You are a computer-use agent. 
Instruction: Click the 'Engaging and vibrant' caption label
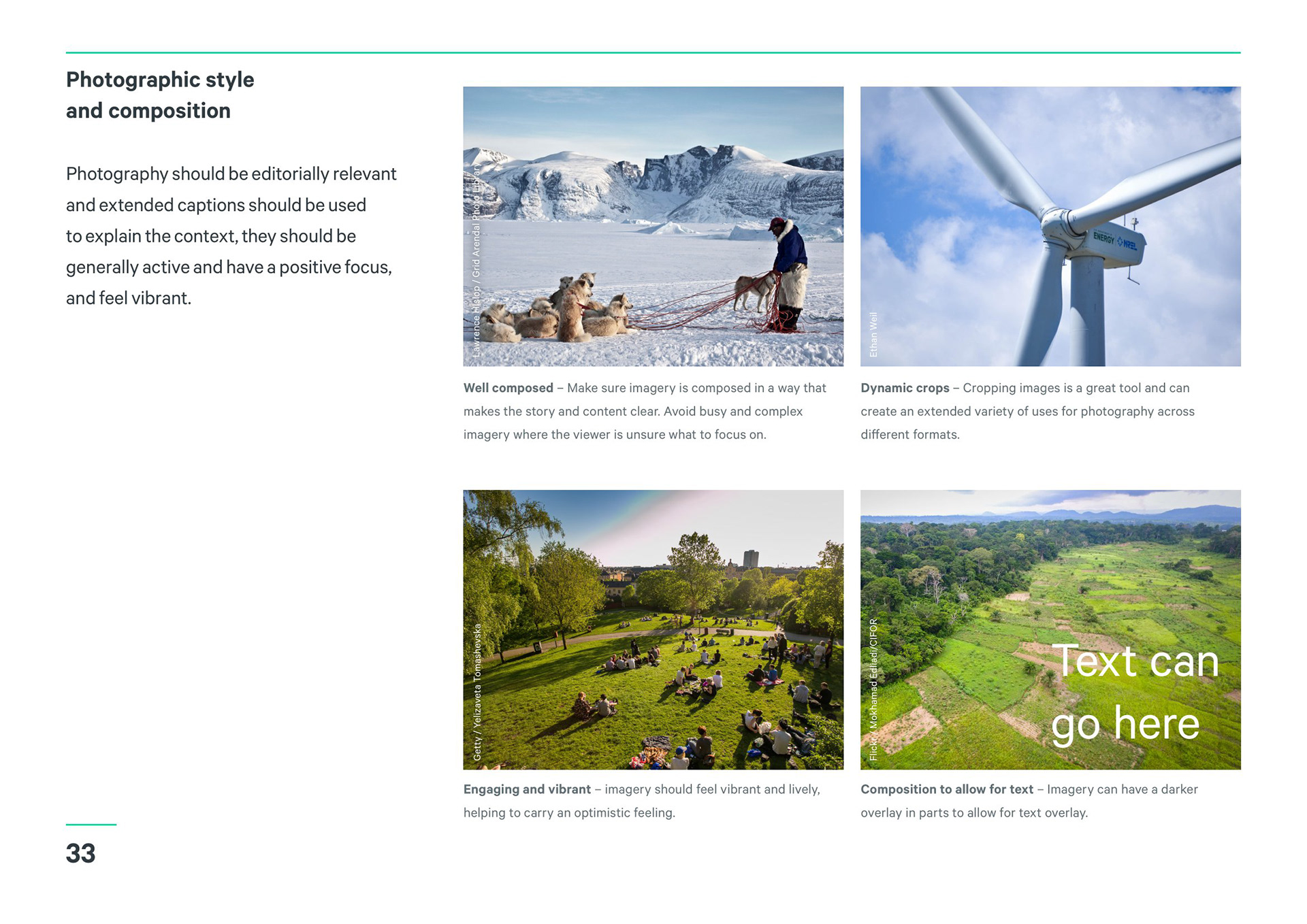(527, 789)
